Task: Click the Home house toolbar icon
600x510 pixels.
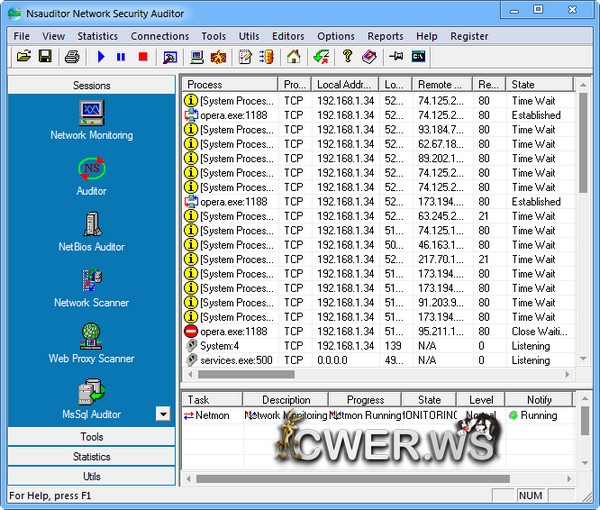Action: click(x=294, y=57)
